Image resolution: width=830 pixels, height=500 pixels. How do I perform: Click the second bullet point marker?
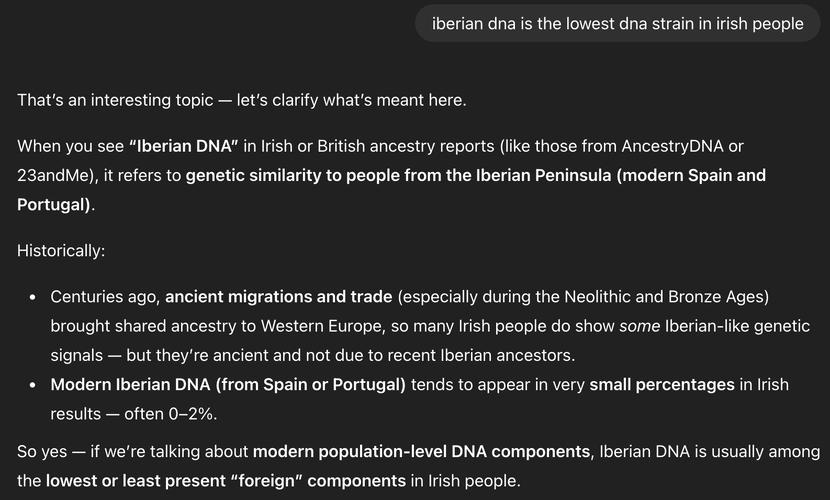coord(33,385)
